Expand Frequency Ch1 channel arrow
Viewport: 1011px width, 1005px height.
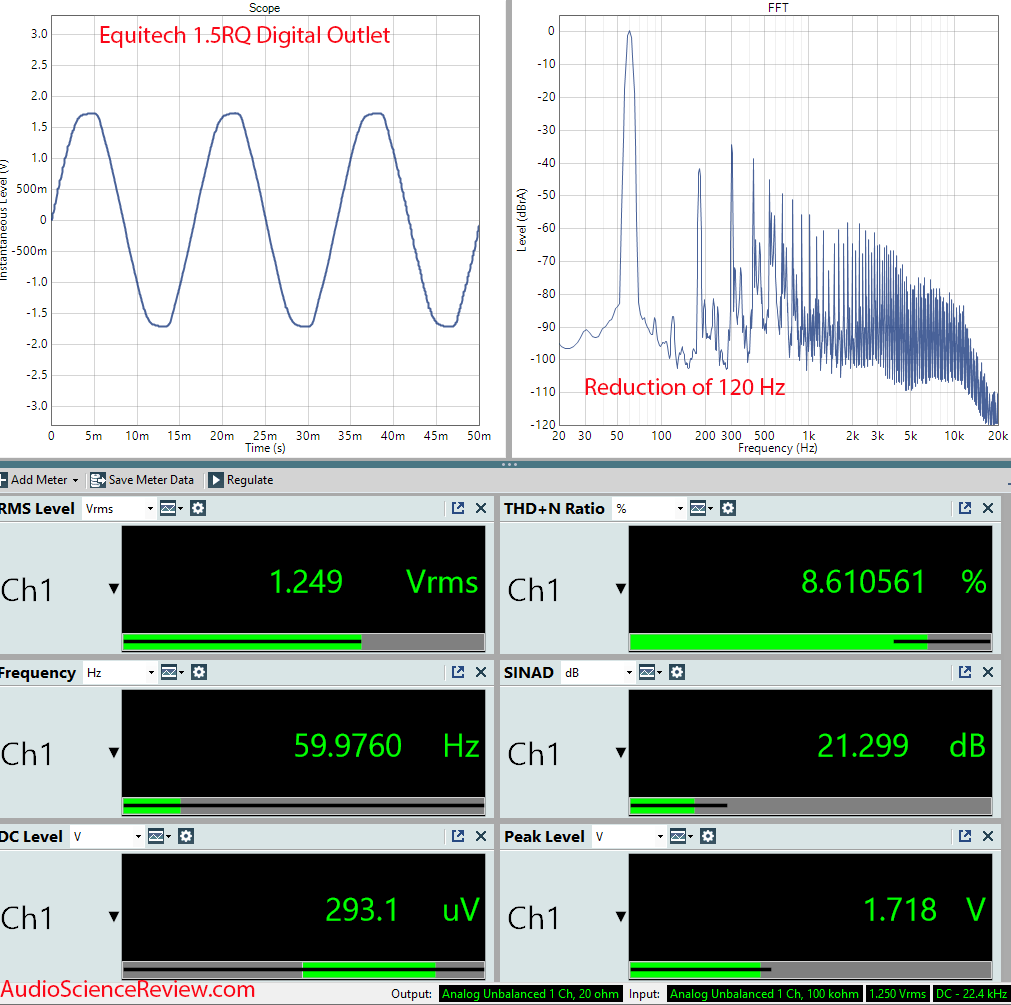pos(114,752)
